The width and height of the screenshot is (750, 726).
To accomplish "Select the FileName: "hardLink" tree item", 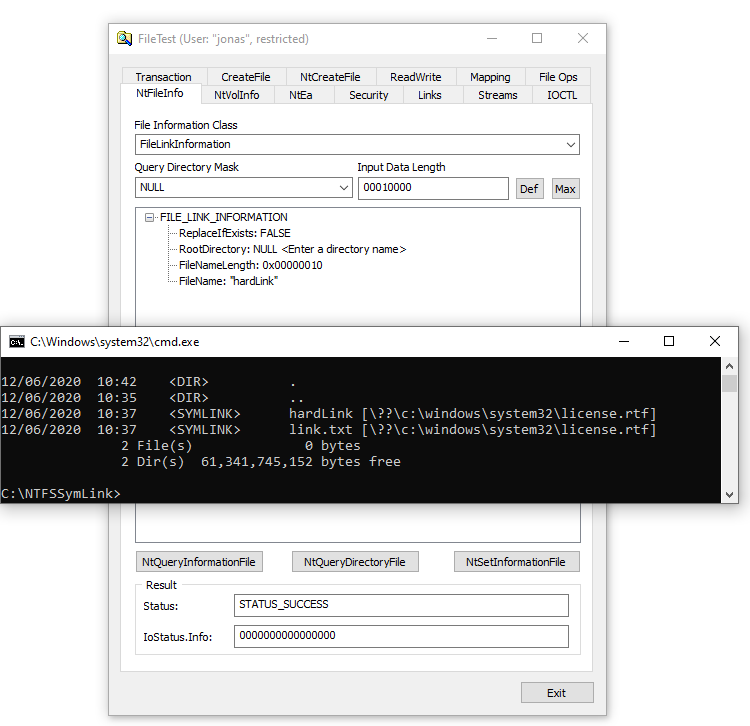I will tap(229, 281).
